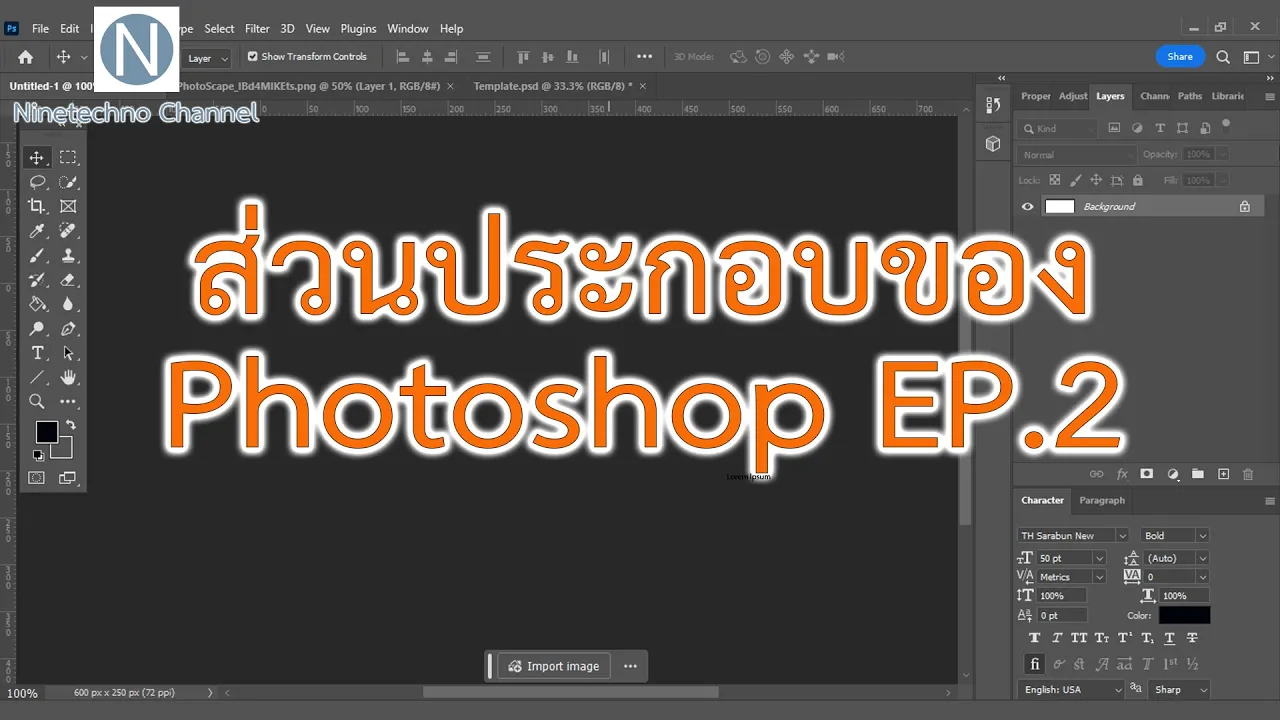
Task: Toggle Strikethrough text style
Action: tap(1192, 638)
